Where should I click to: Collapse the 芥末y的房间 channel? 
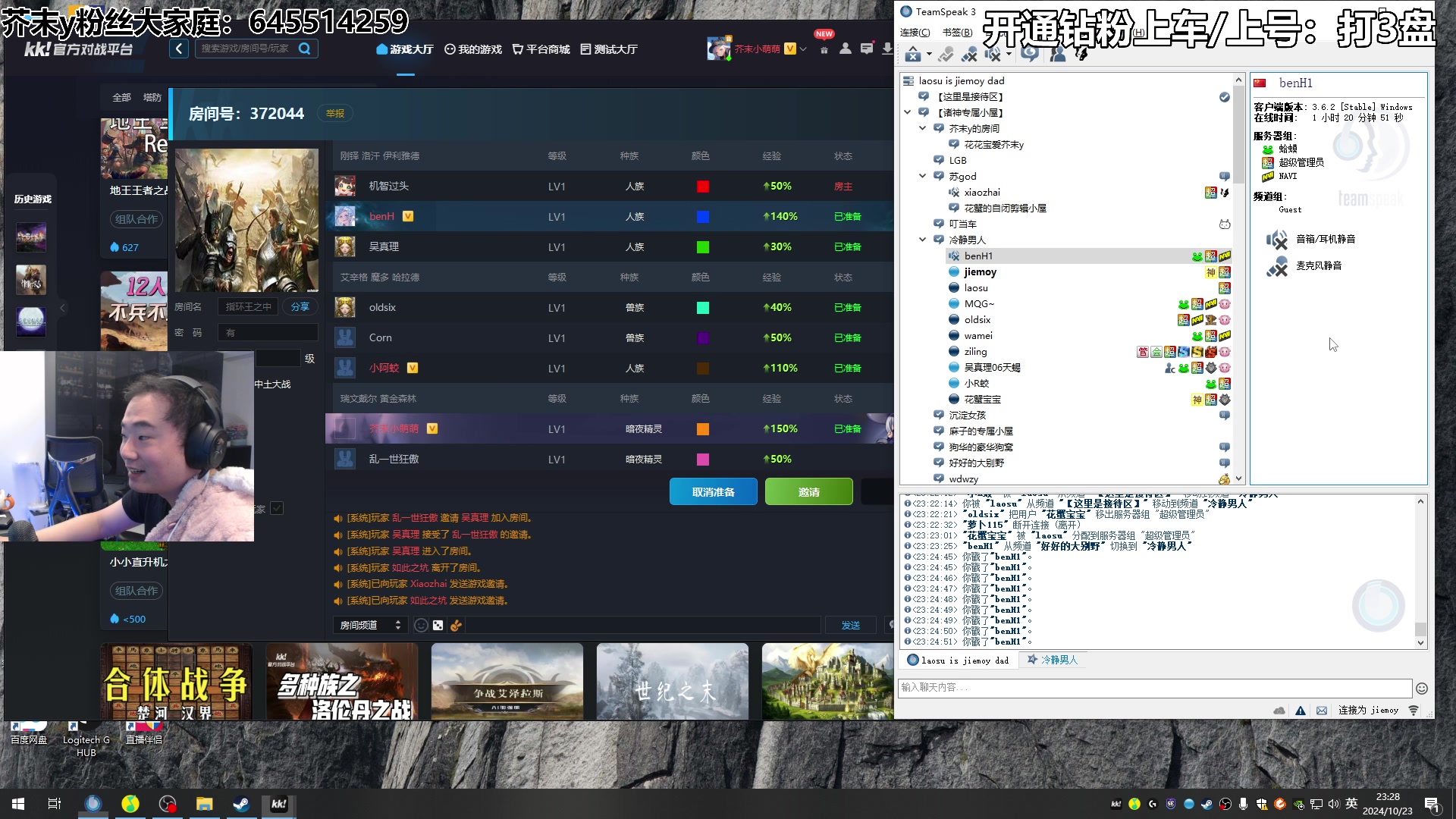[923, 128]
